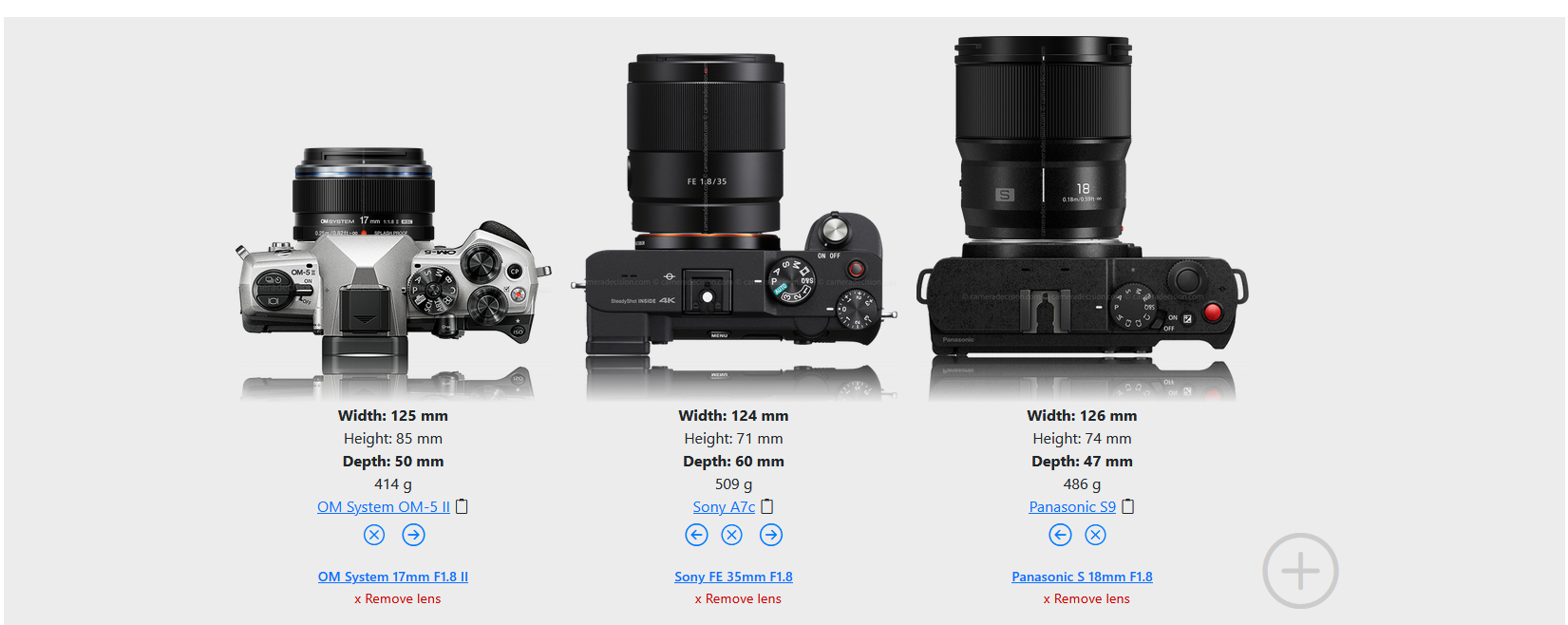
Task: Remove the Sony A7c from comparison
Action: (x=731, y=535)
